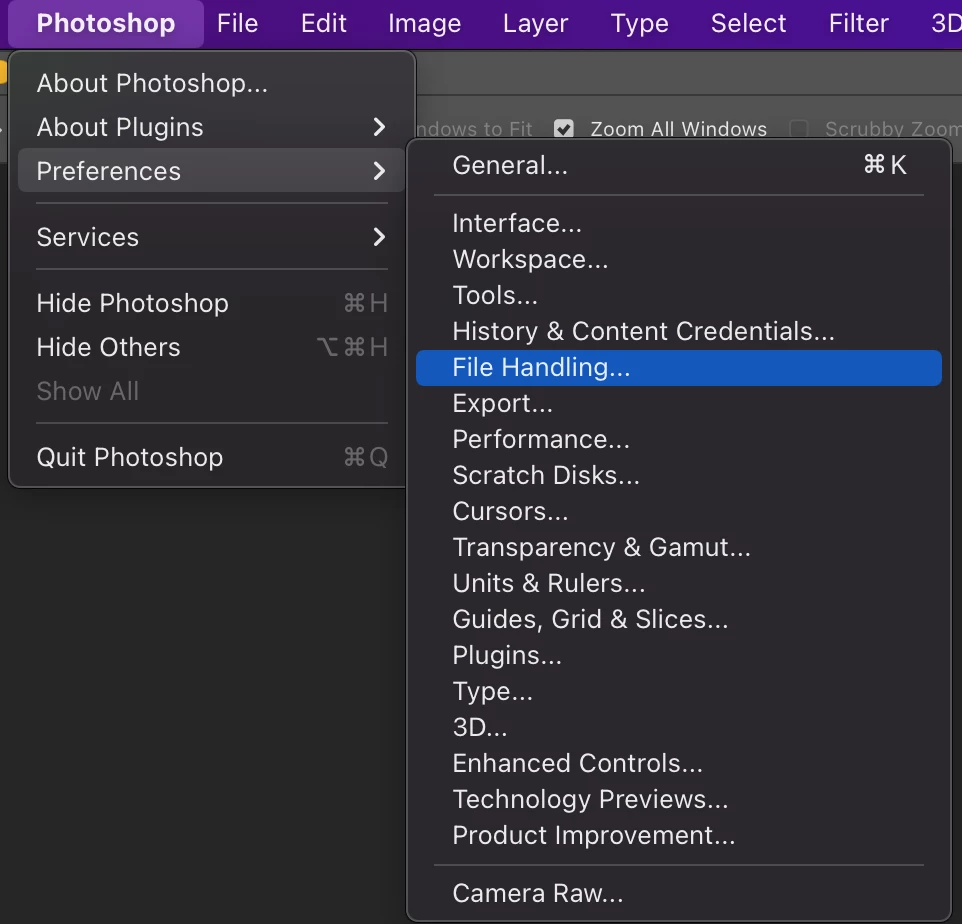Open Units & Rulers preferences
This screenshot has width=962, height=924.
pos(549,583)
